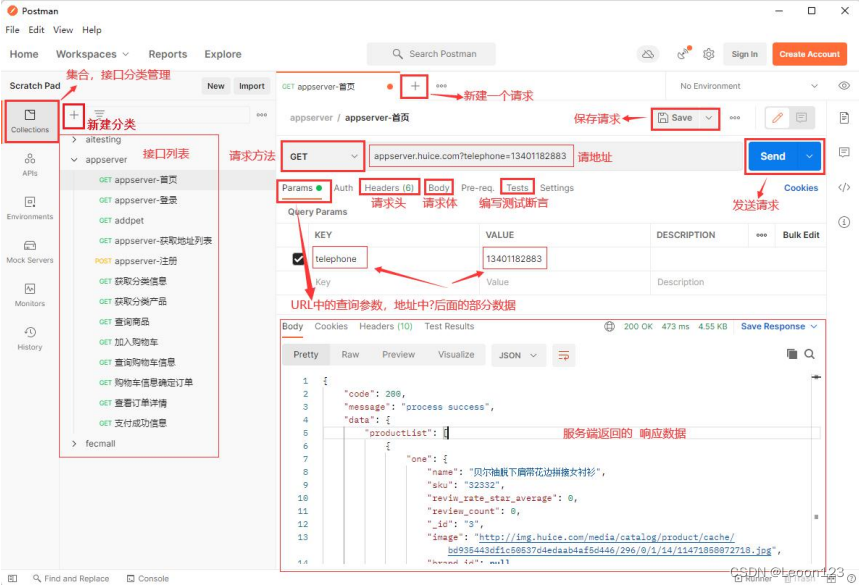Open Mock Servers in sidebar
Viewport: 859px width, 587px height.
(x=30, y=252)
